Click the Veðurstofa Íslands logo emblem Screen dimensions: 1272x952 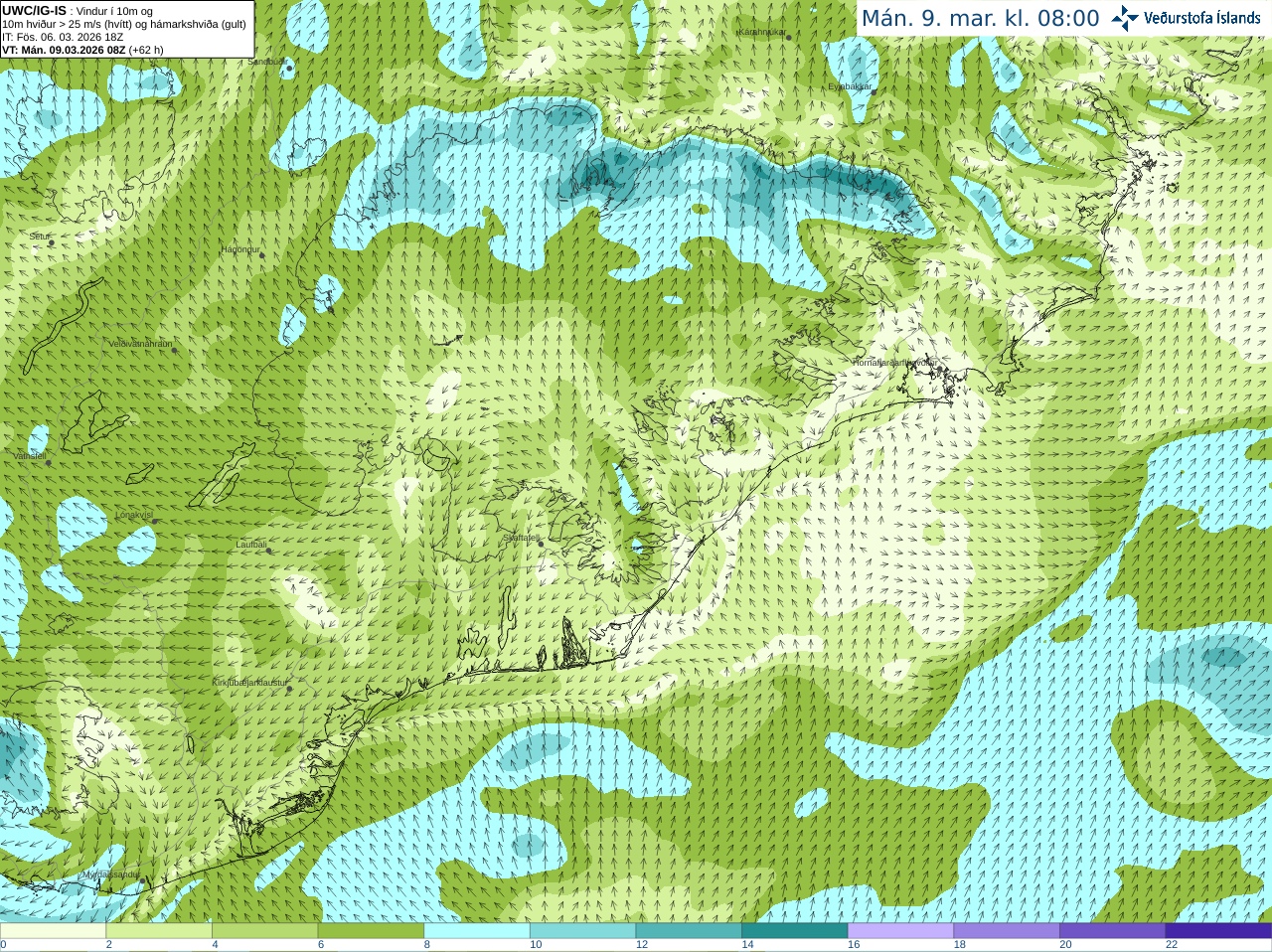(x=1125, y=18)
